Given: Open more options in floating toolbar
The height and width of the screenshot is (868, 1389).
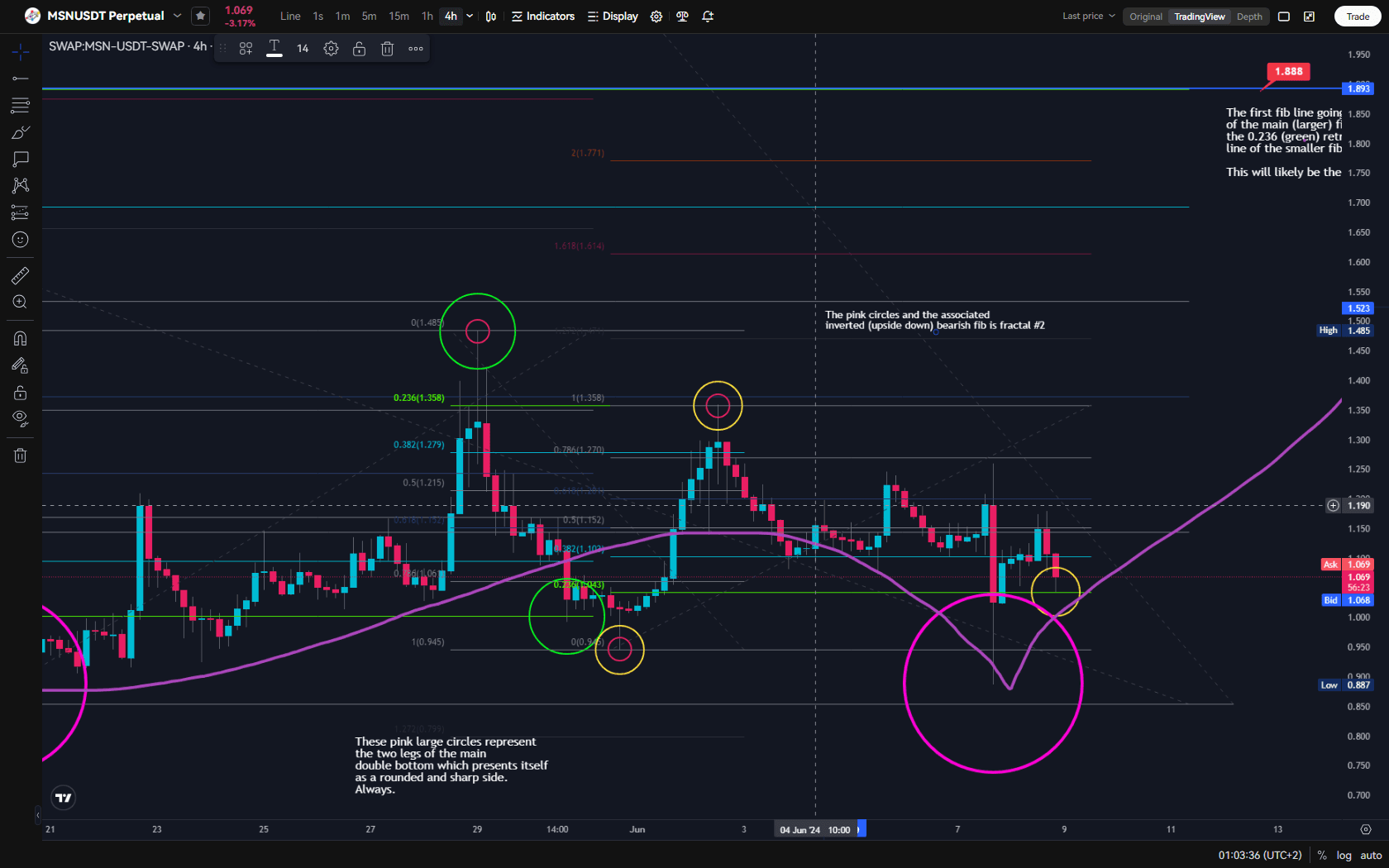Looking at the screenshot, I should point(416,49).
